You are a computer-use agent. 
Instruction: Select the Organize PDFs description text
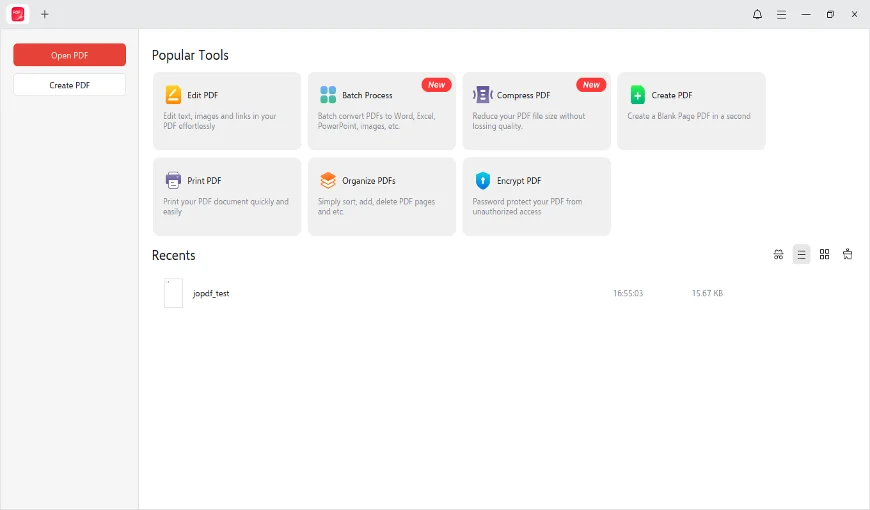(376, 206)
